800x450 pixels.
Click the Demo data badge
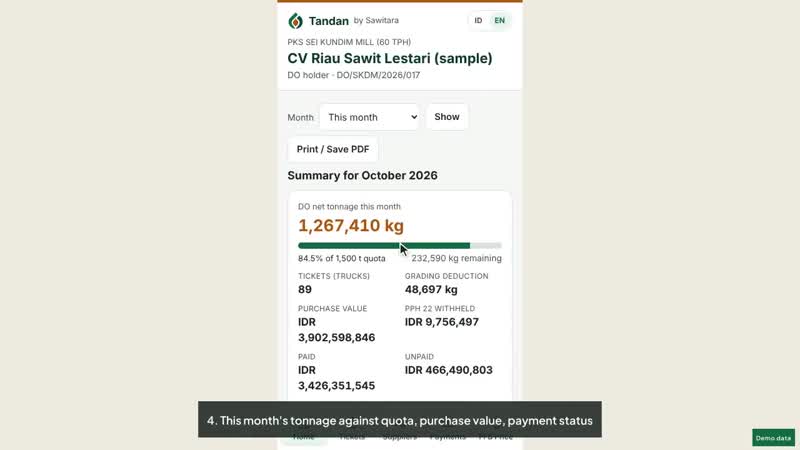coord(773,438)
